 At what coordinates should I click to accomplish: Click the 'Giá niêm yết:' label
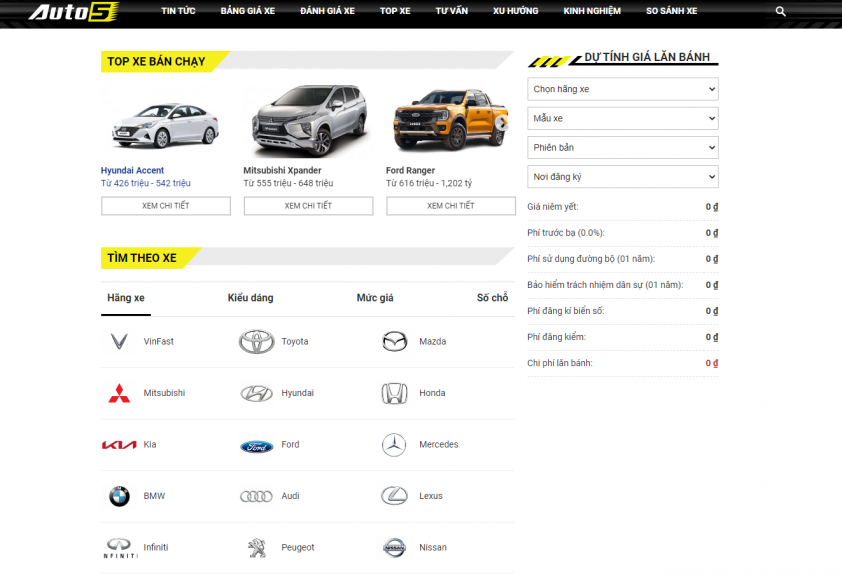pos(553,207)
